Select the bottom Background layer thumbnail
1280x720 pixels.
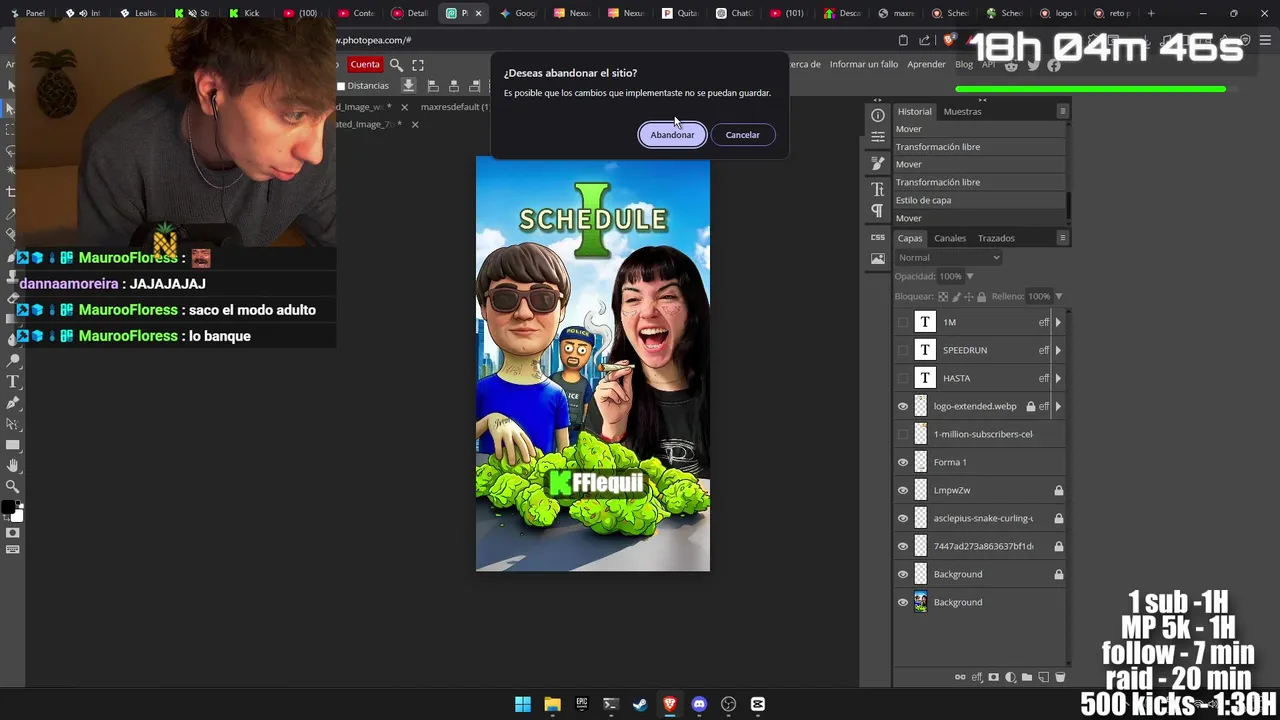(921, 602)
